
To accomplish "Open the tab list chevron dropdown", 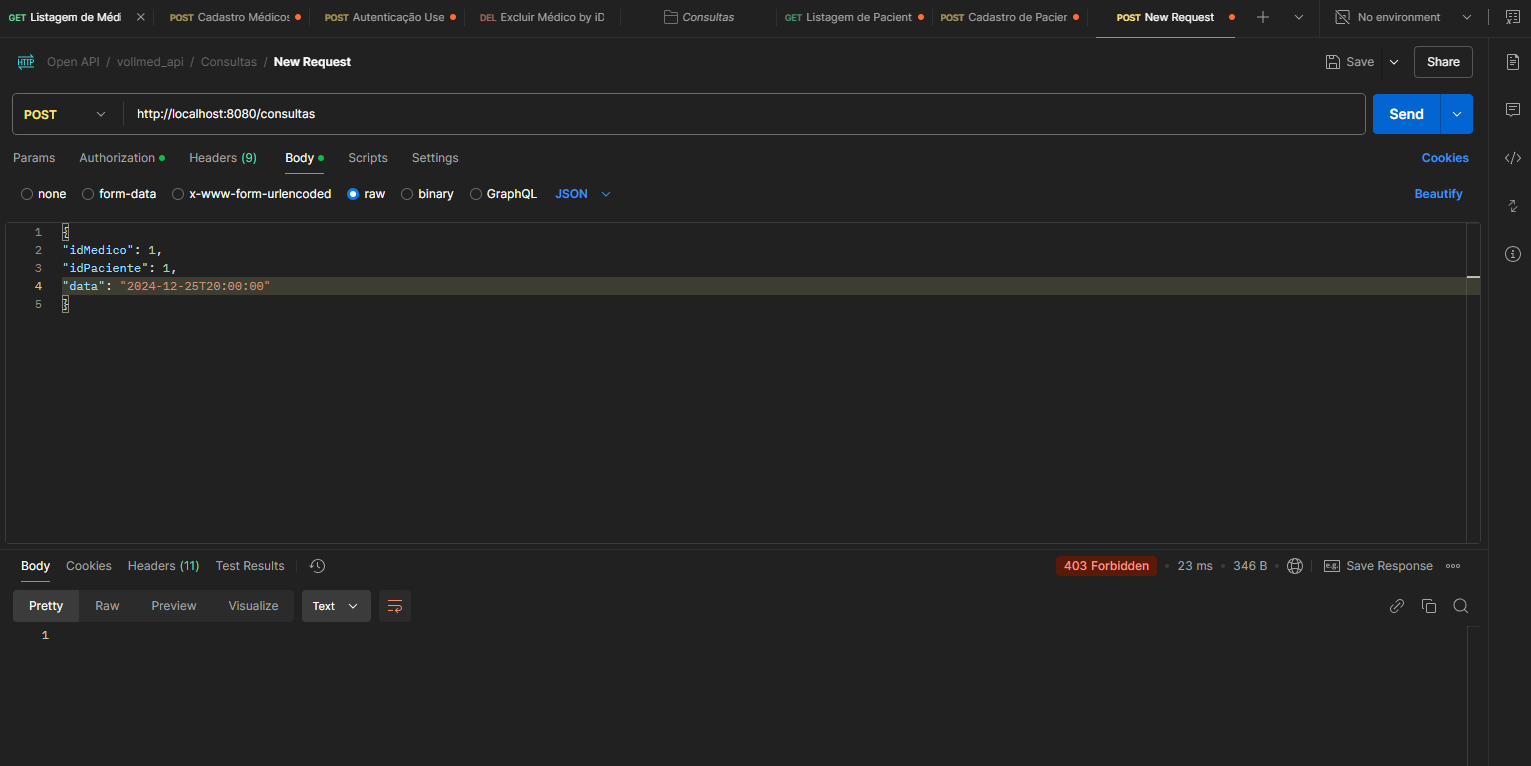I will [1299, 17].
